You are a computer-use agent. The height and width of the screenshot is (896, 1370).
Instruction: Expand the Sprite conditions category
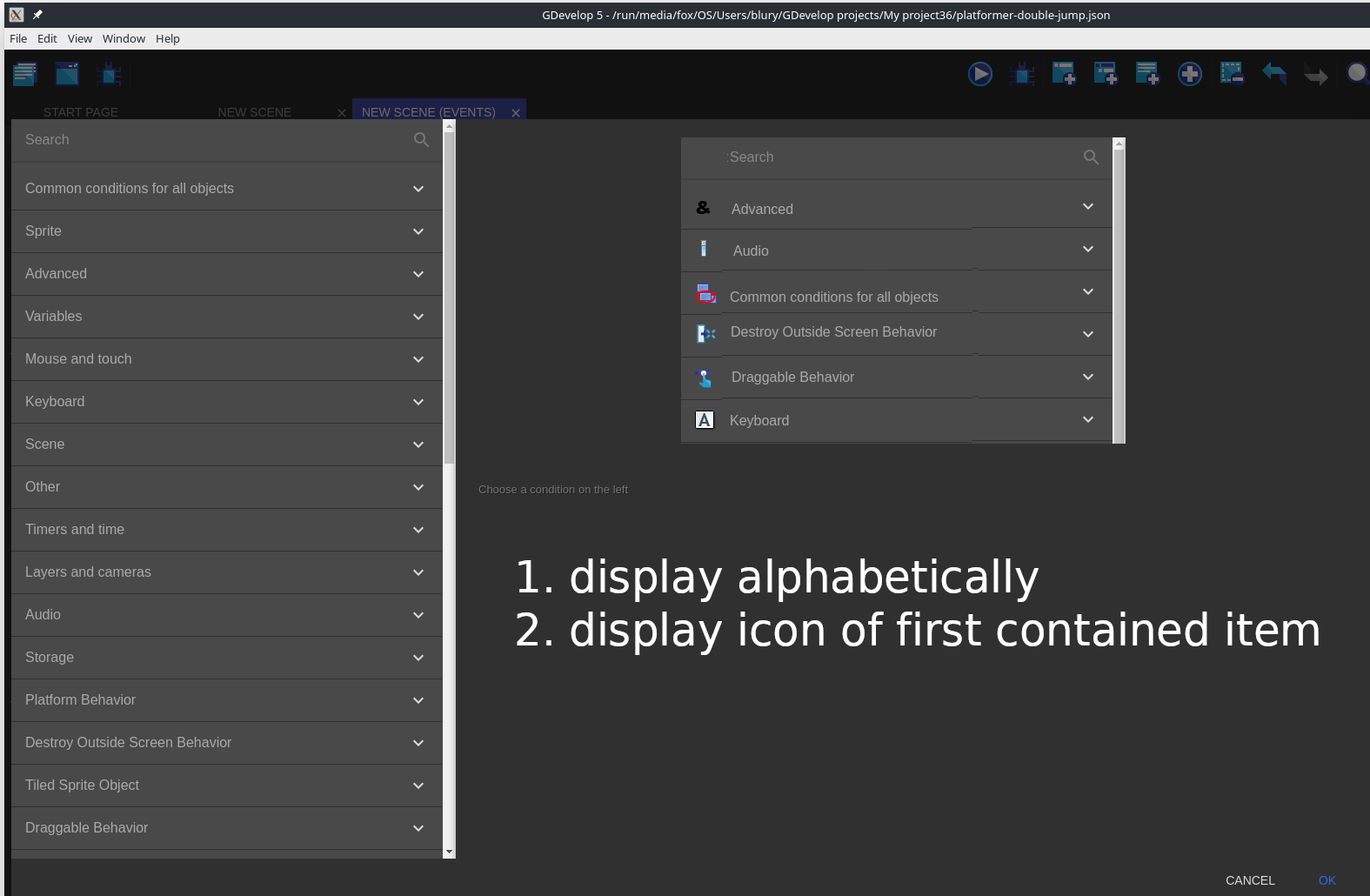(x=227, y=231)
